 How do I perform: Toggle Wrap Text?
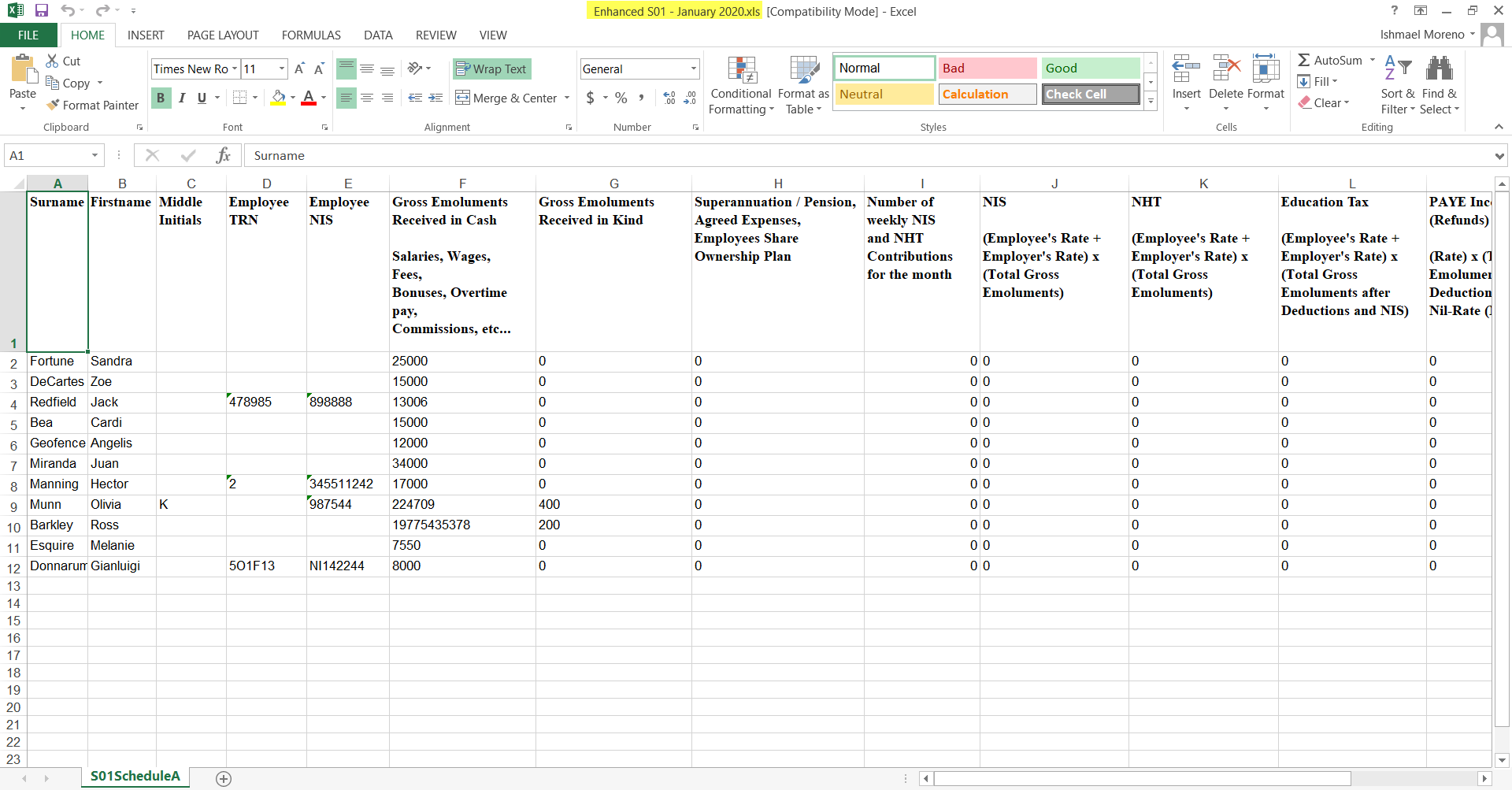(x=491, y=69)
